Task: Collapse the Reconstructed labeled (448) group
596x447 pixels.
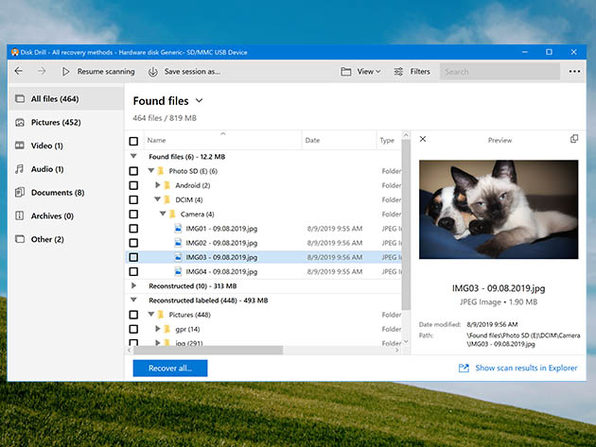Action: (x=133, y=300)
